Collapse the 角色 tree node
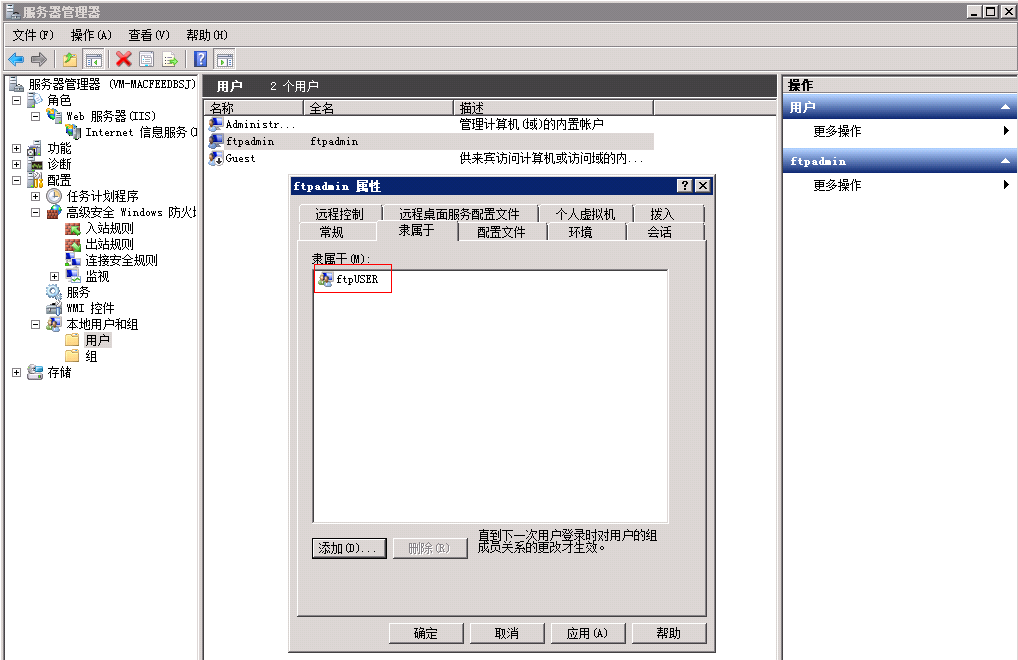1018x660 pixels. (16, 100)
